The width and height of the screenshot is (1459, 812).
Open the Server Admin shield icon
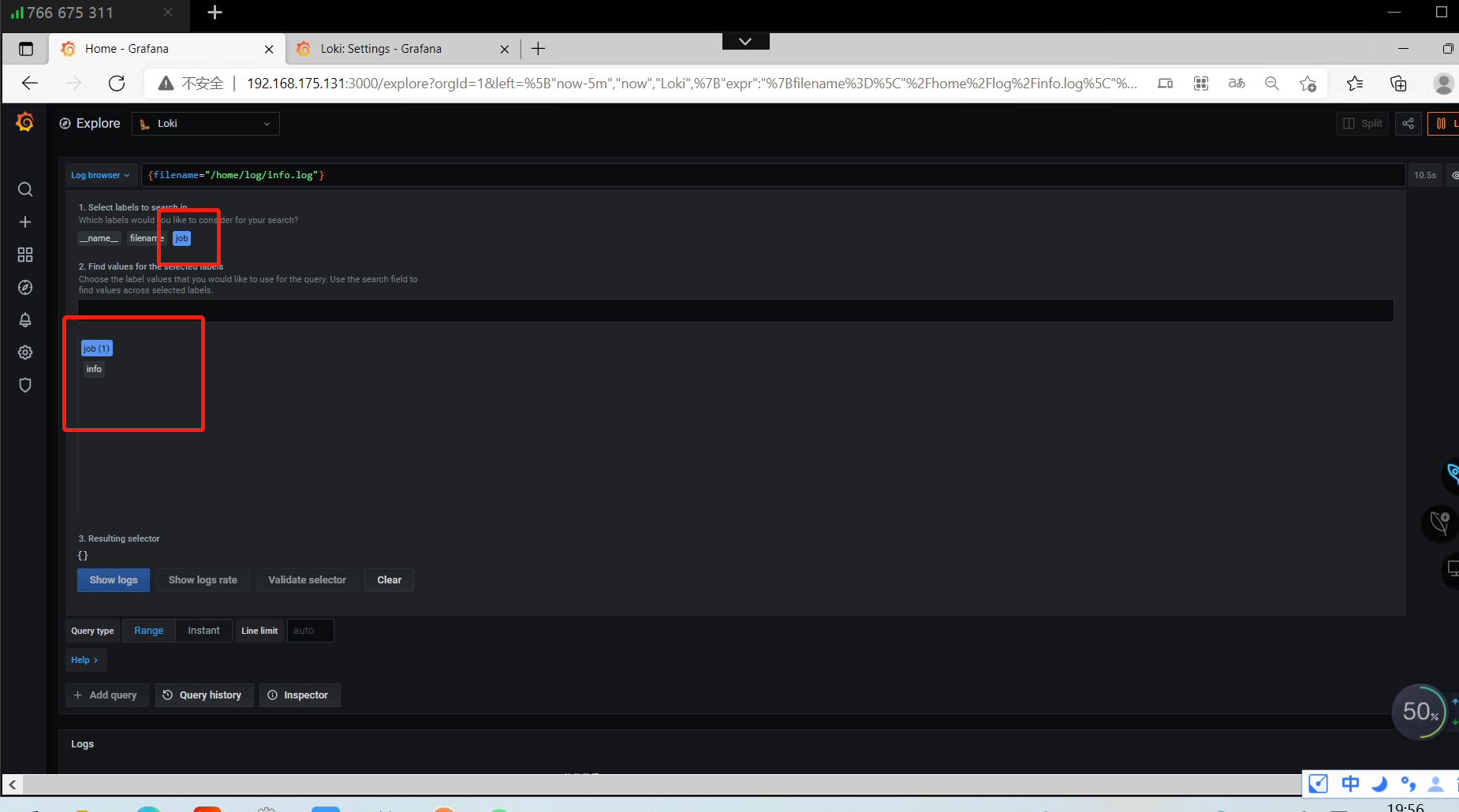tap(24, 385)
